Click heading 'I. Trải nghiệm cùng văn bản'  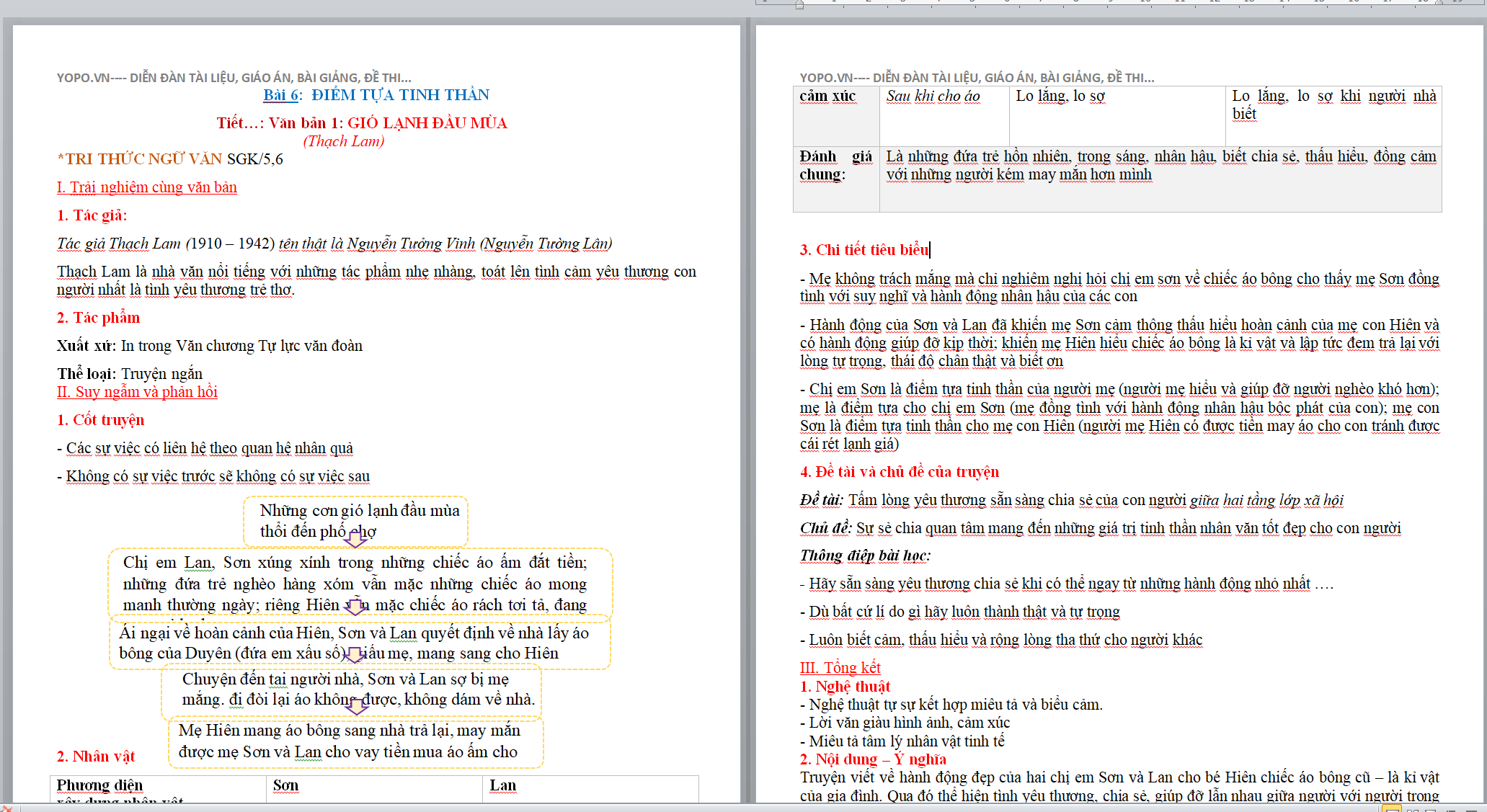[x=147, y=187]
